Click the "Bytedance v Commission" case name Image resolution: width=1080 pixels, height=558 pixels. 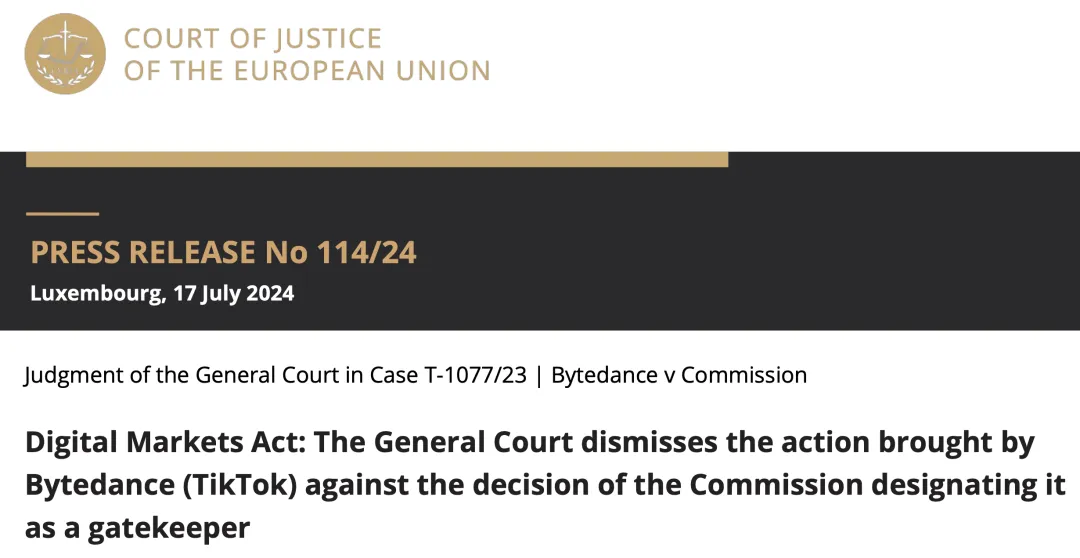click(679, 376)
